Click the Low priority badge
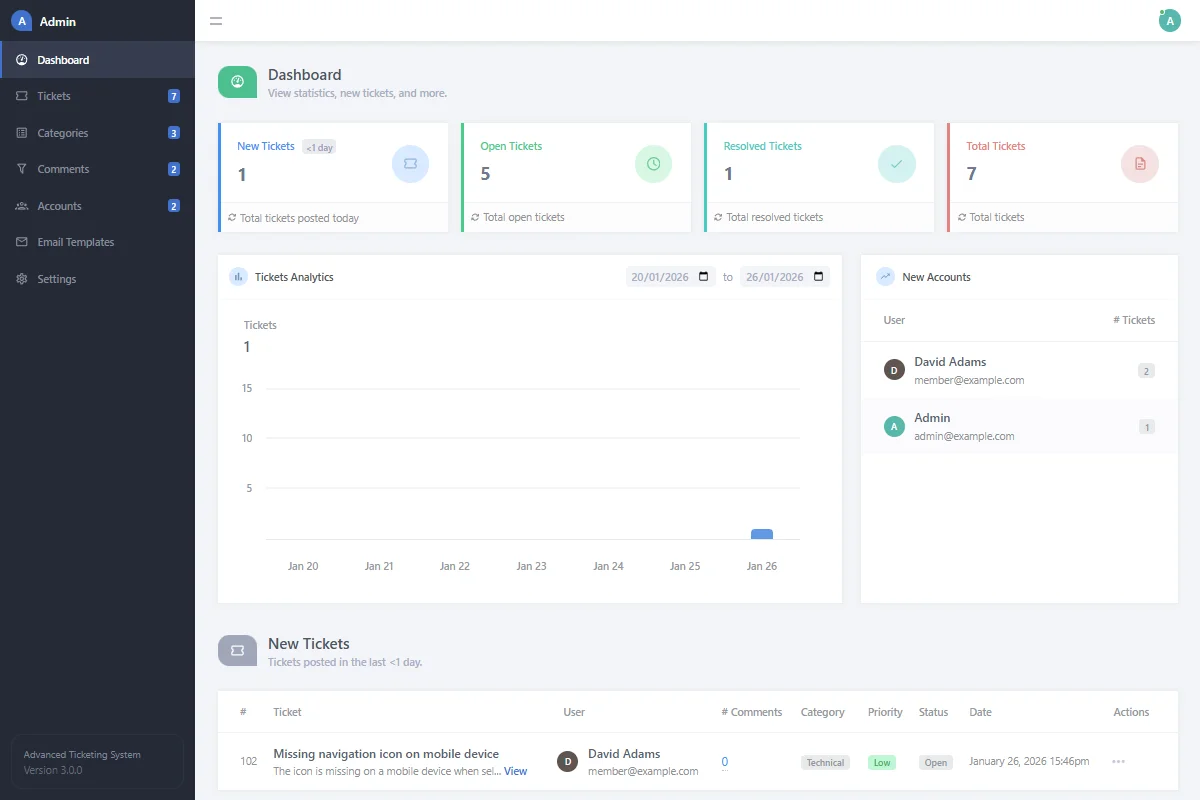 tap(882, 762)
